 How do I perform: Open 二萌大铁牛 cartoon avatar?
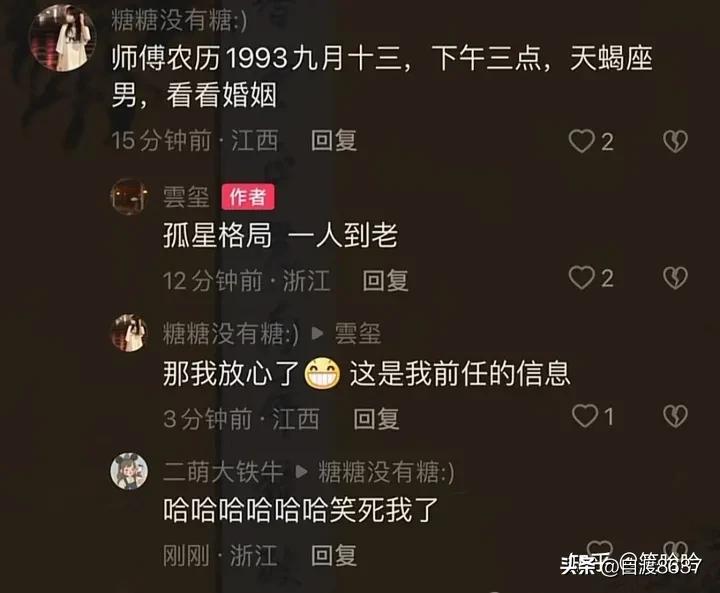pyautogui.click(x=129, y=471)
